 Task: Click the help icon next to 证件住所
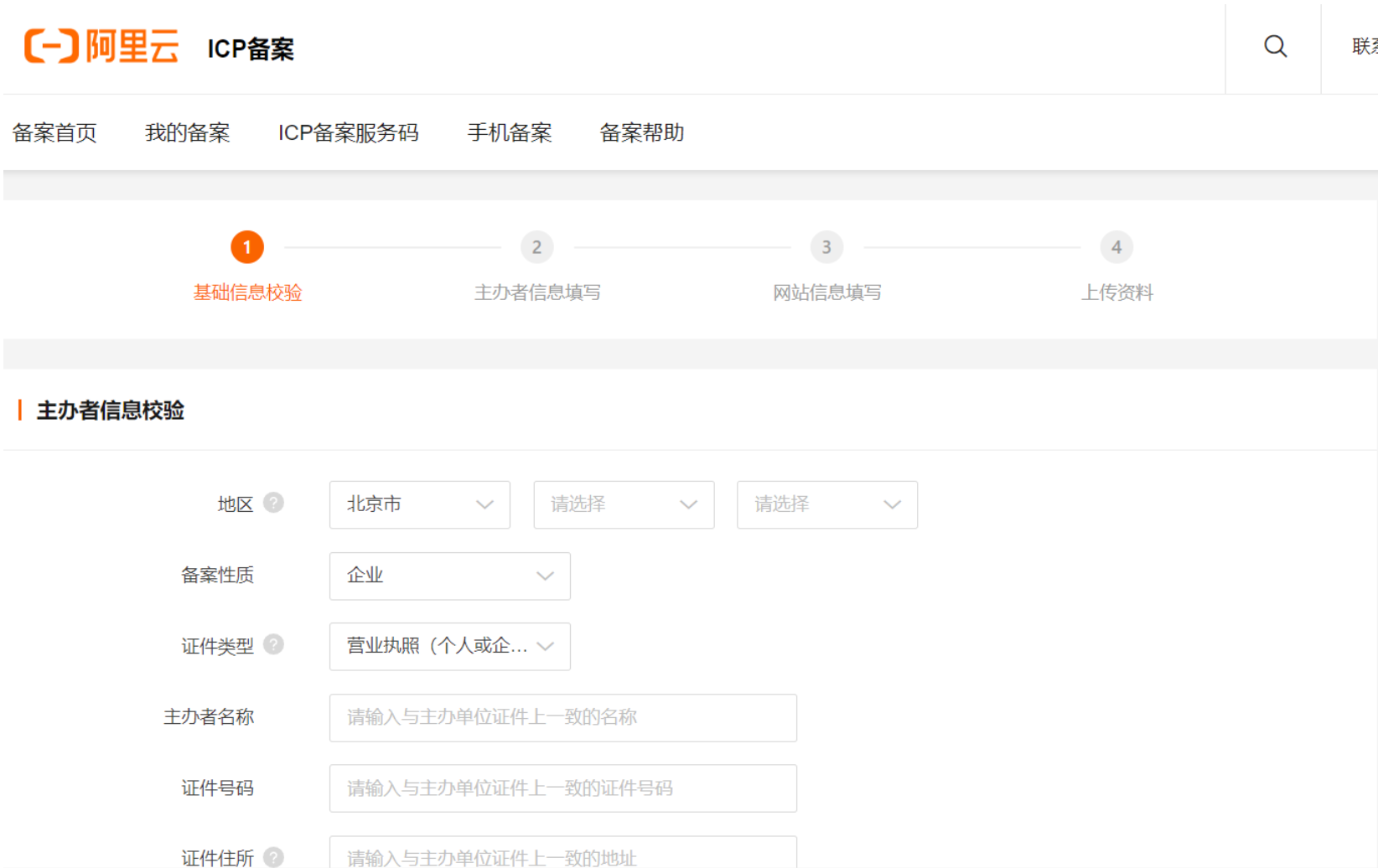pos(273,856)
